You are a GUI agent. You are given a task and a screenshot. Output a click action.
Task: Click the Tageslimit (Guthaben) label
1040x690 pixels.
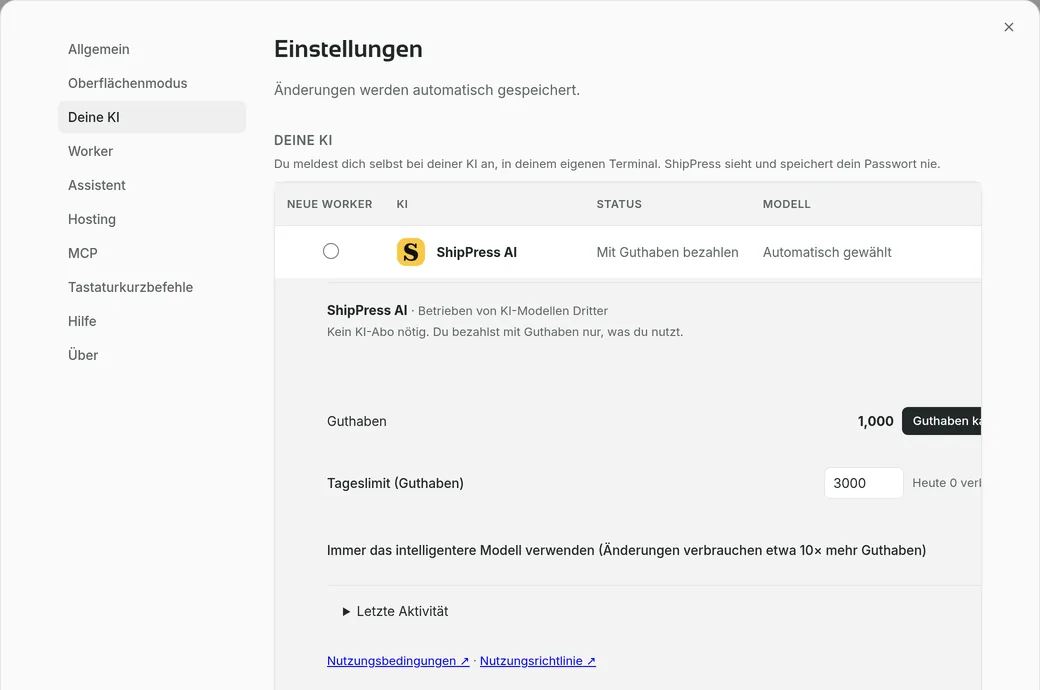pyautogui.click(x=395, y=483)
